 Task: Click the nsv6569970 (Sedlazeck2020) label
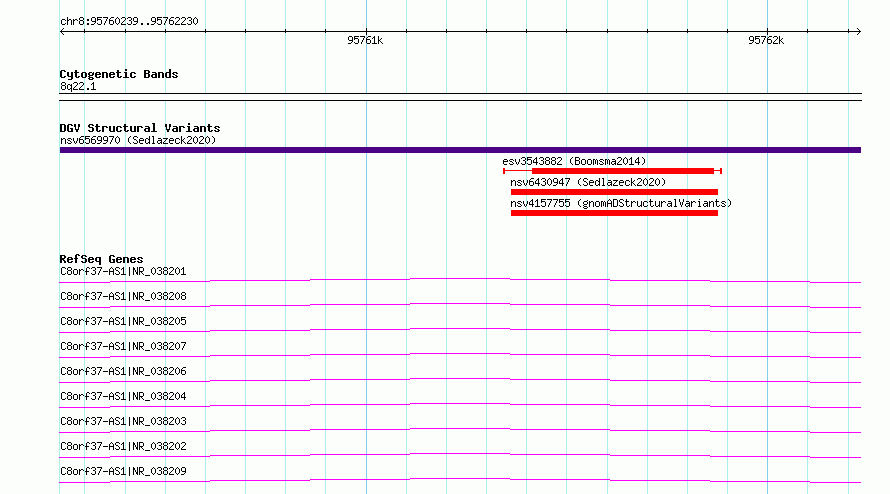[138, 140]
